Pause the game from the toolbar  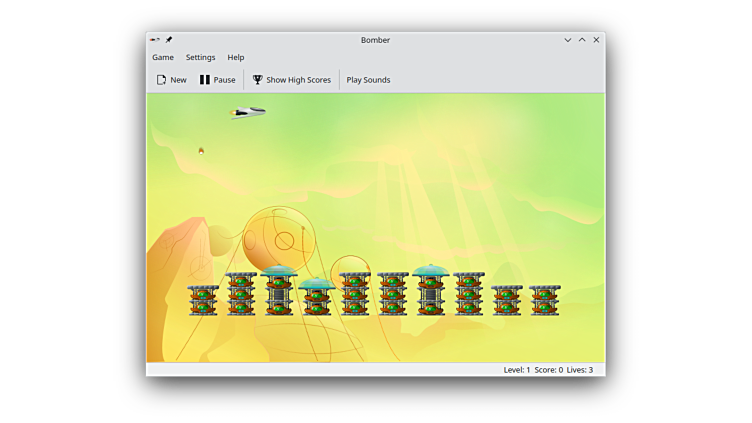pyautogui.click(x=217, y=80)
